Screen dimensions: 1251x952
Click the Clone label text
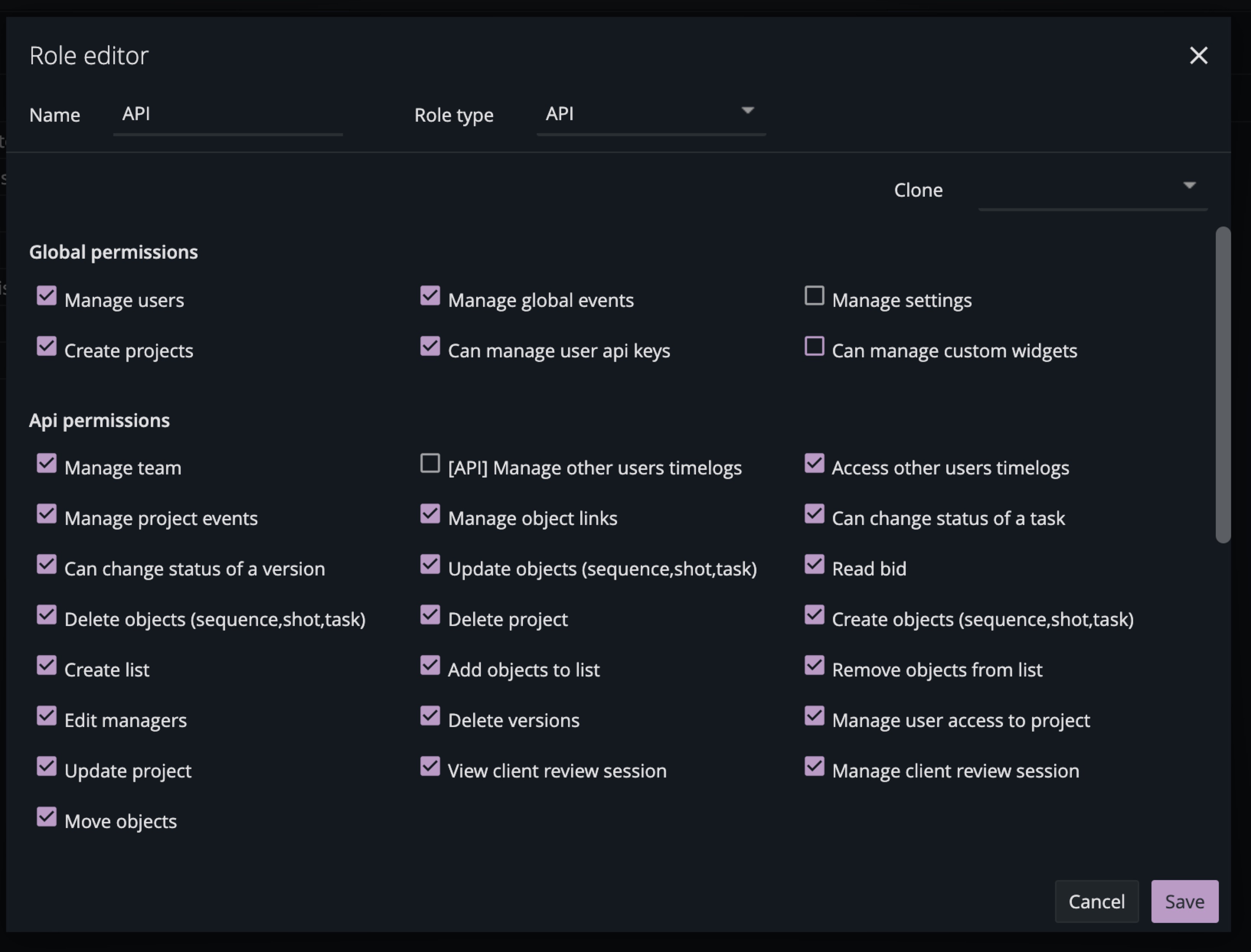tap(918, 190)
